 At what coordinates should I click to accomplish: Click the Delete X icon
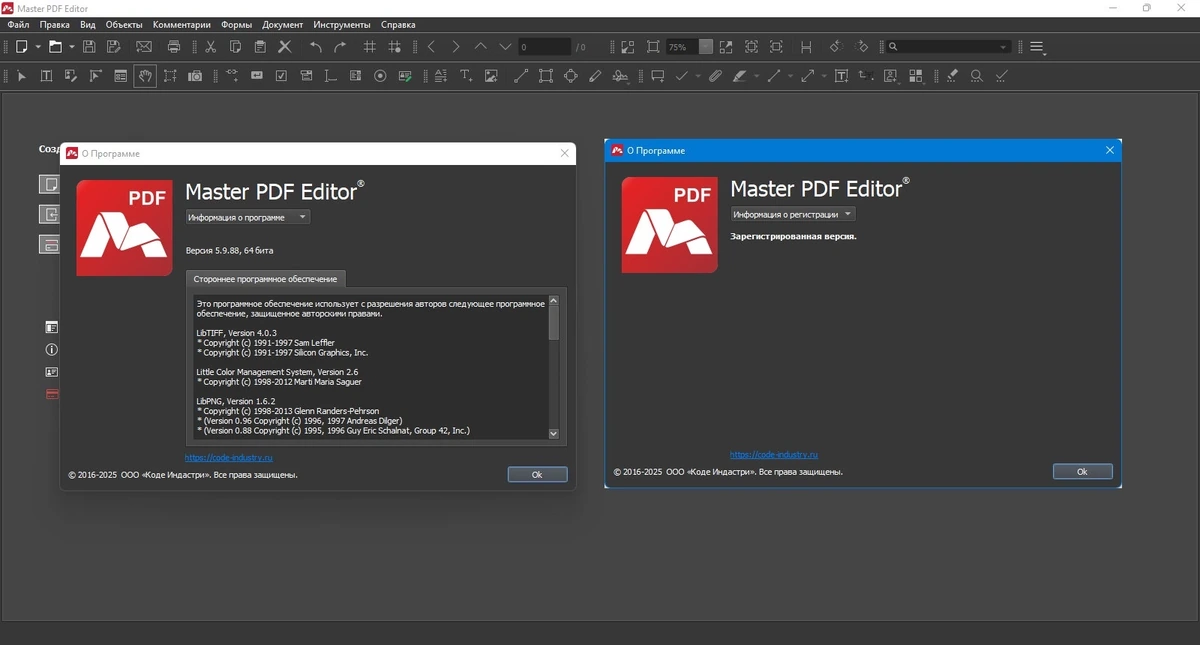tap(285, 47)
